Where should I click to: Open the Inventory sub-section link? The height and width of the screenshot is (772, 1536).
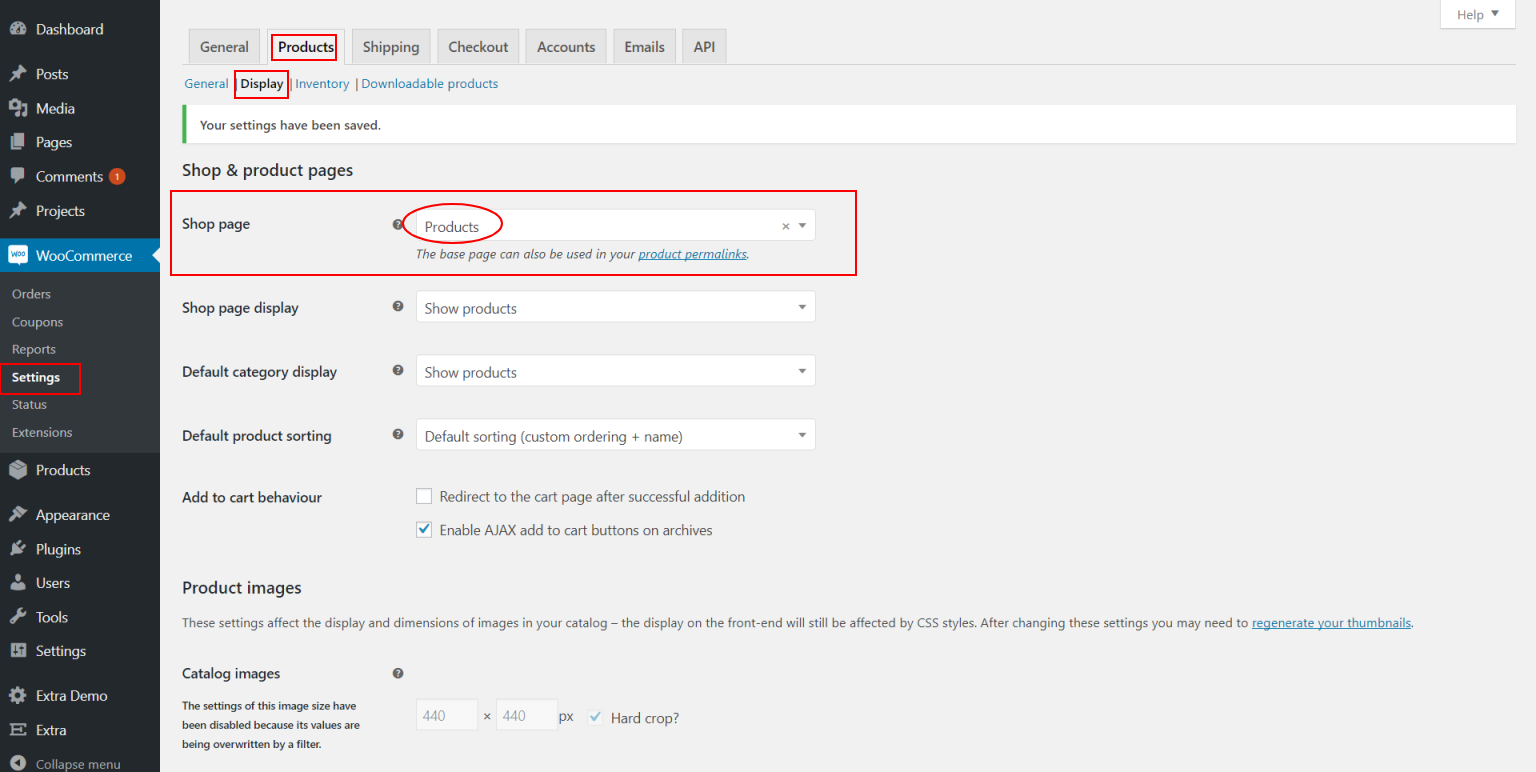(x=322, y=84)
